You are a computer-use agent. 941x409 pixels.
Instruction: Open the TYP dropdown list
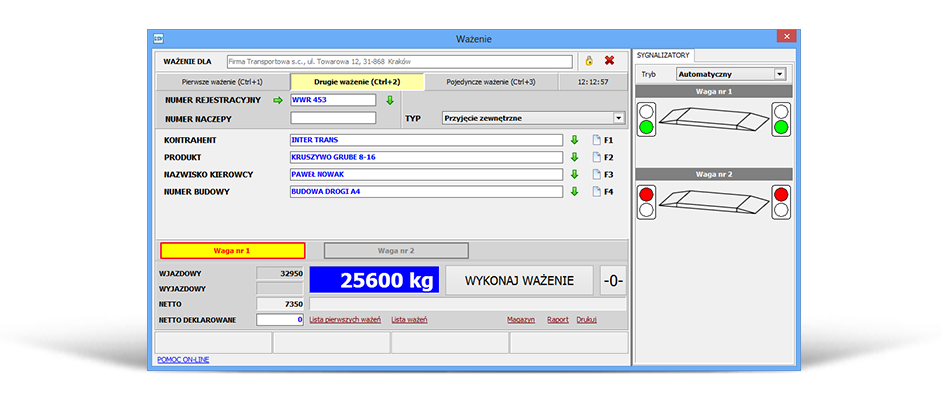[619, 118]
